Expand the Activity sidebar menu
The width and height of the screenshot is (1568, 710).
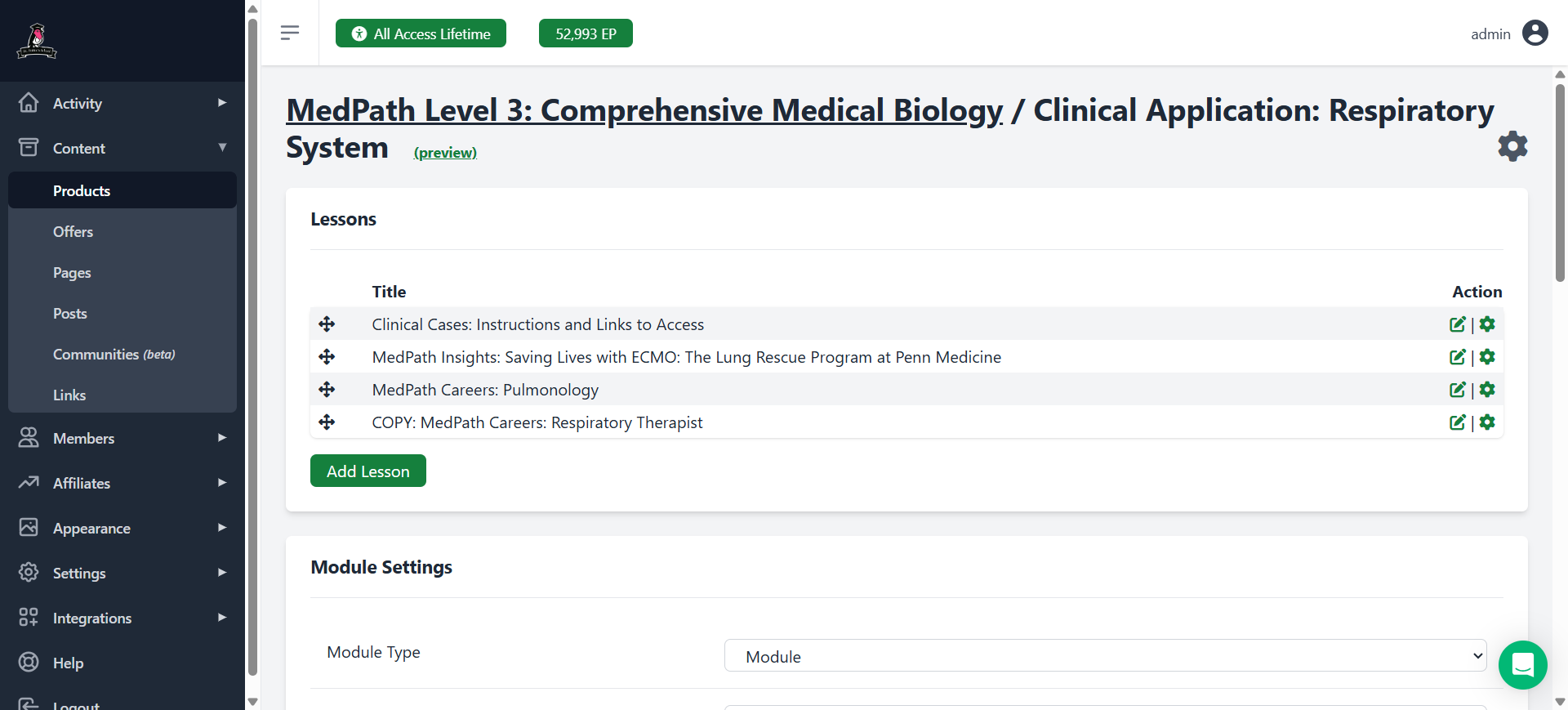click(x=122, y=104)
